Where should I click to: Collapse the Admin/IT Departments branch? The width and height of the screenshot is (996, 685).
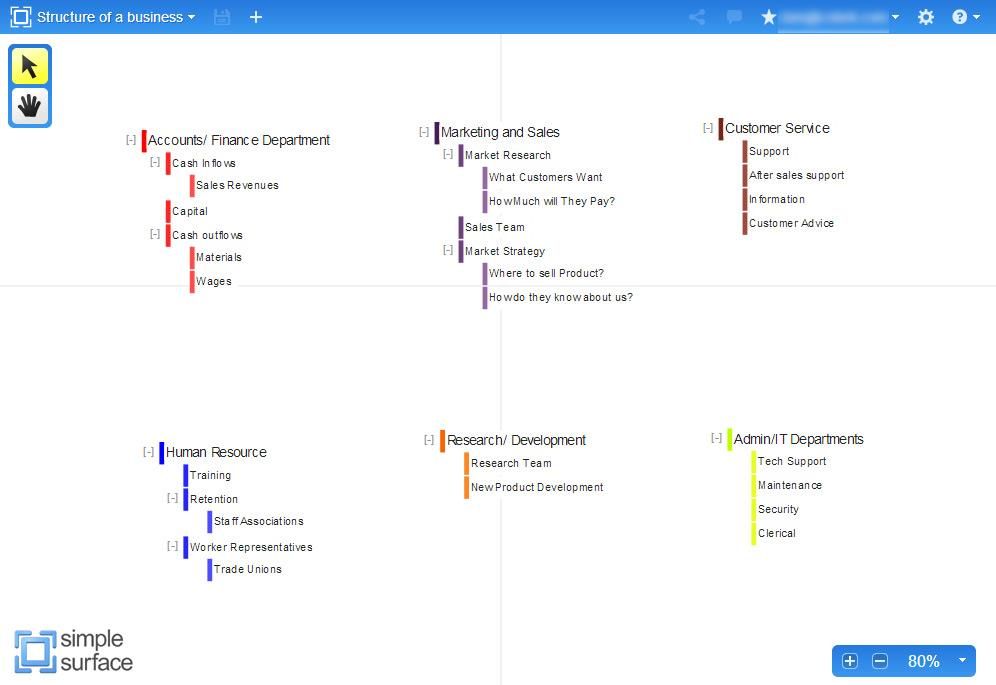tap(716, 437)
